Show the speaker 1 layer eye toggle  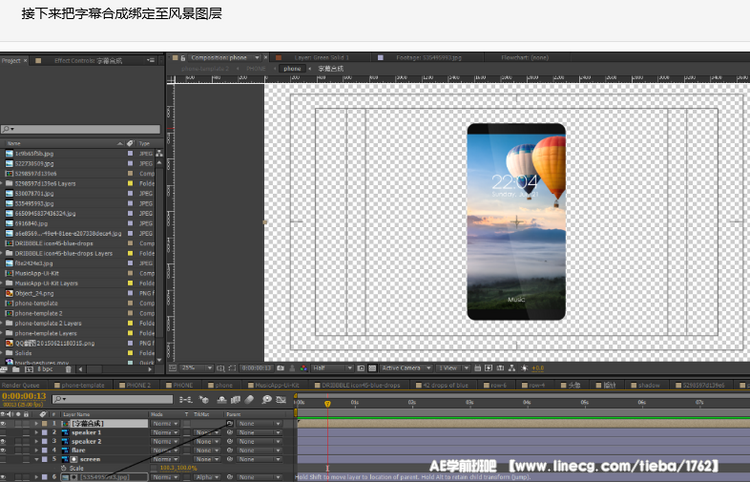[3, 432]
